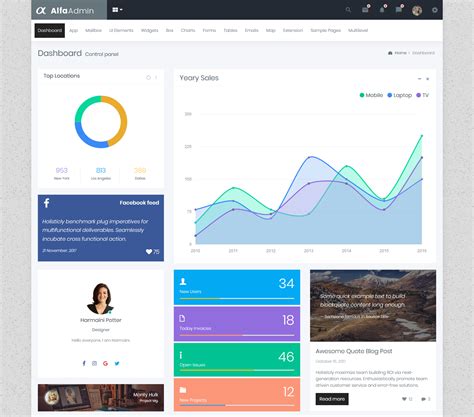Click the Today Invoices document icon
The image size is (474, 417).
[x=182, y=318]
